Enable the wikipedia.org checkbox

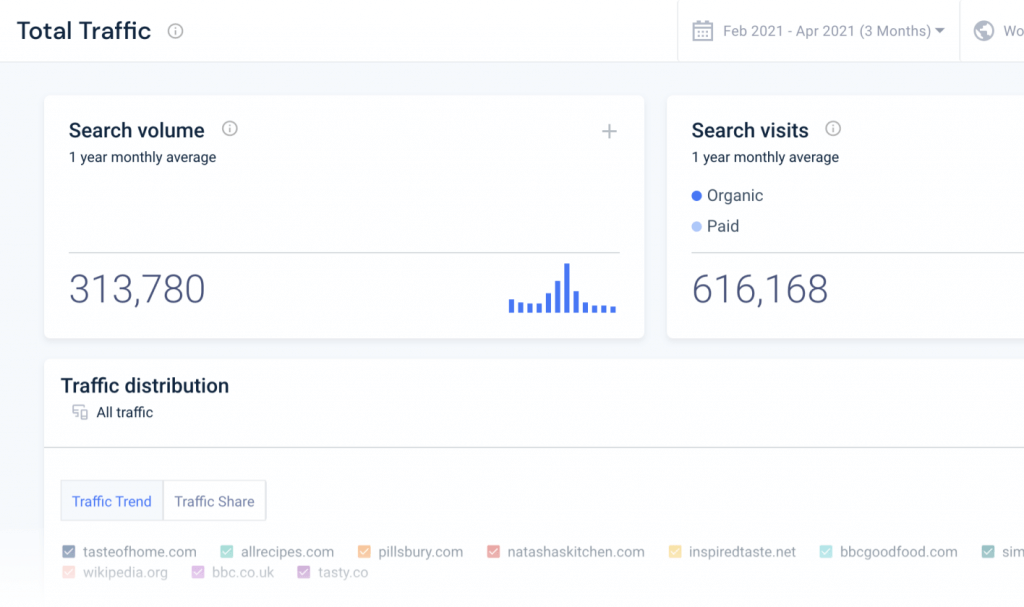(x=69, y=572)
